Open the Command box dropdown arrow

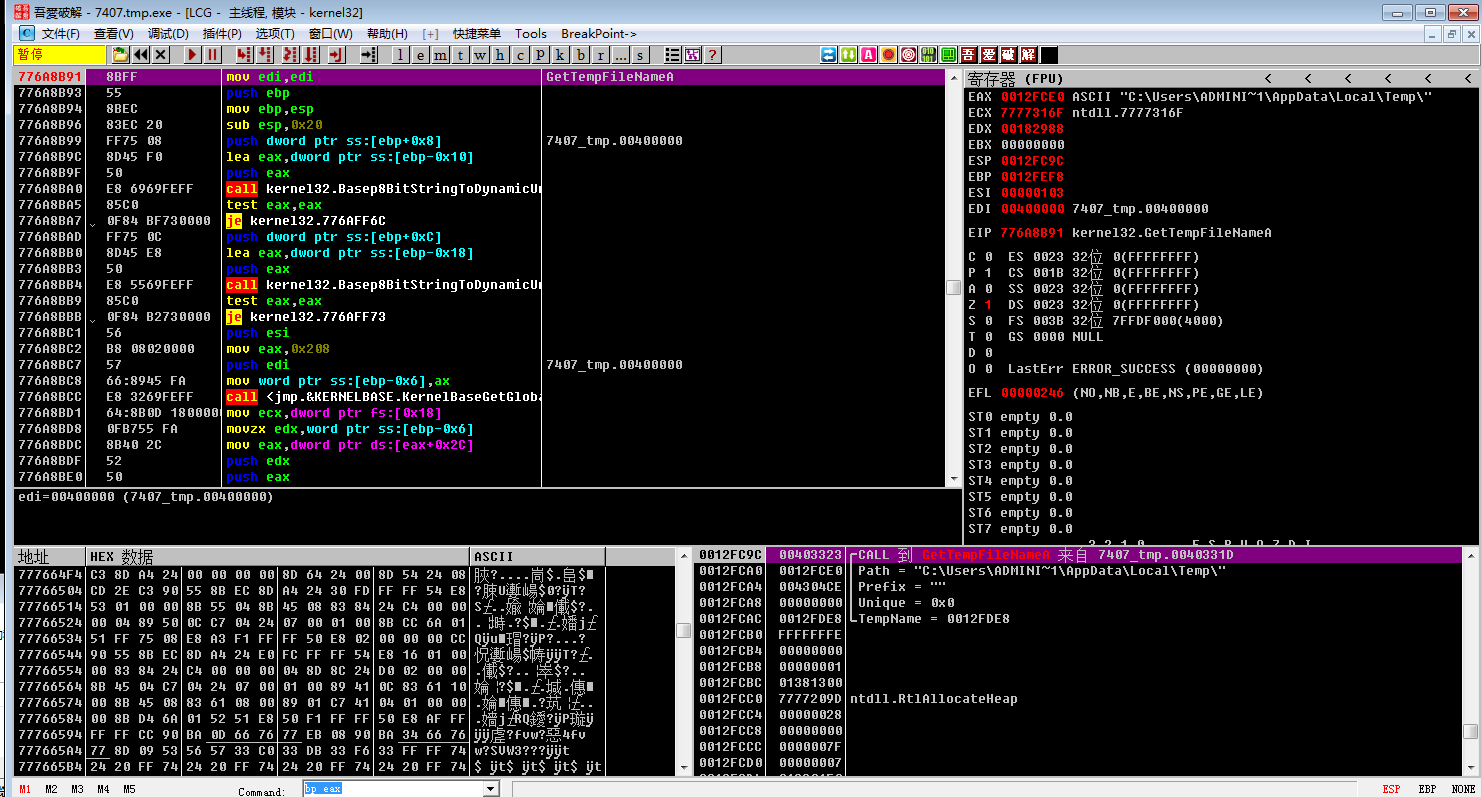click(x=490, y=789)
